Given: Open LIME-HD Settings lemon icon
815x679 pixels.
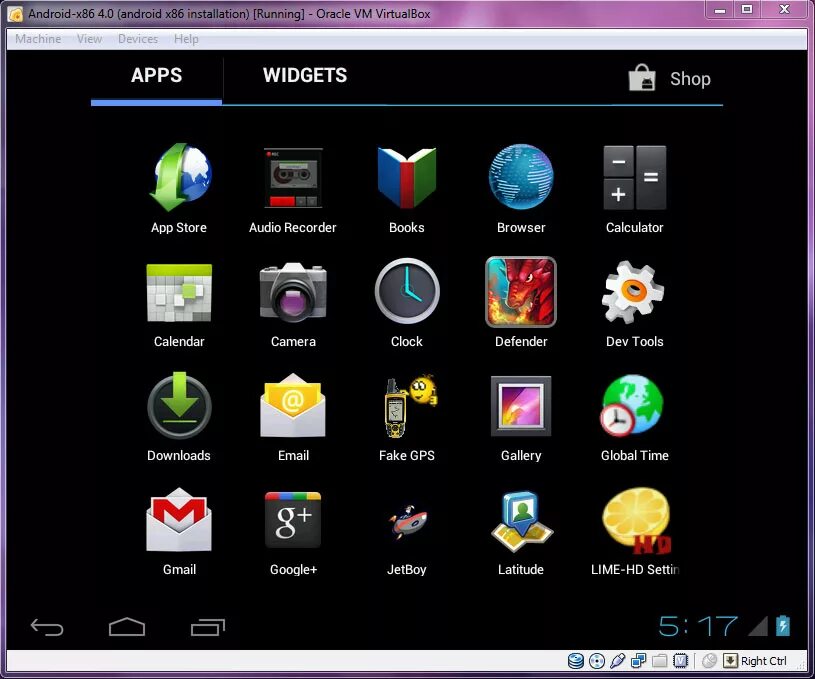Looking at the screenshot, I should coord(637,521).
